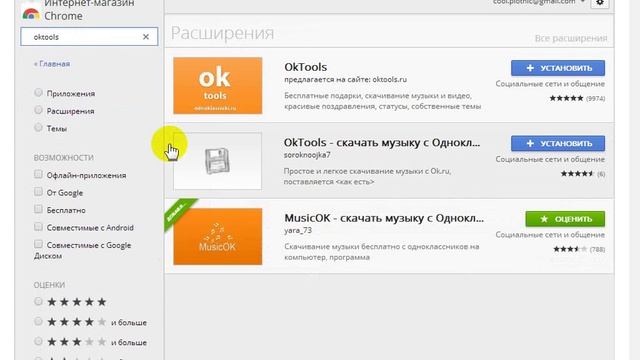
Task: Check Совместимые с Android option
Action: (38, 227)
